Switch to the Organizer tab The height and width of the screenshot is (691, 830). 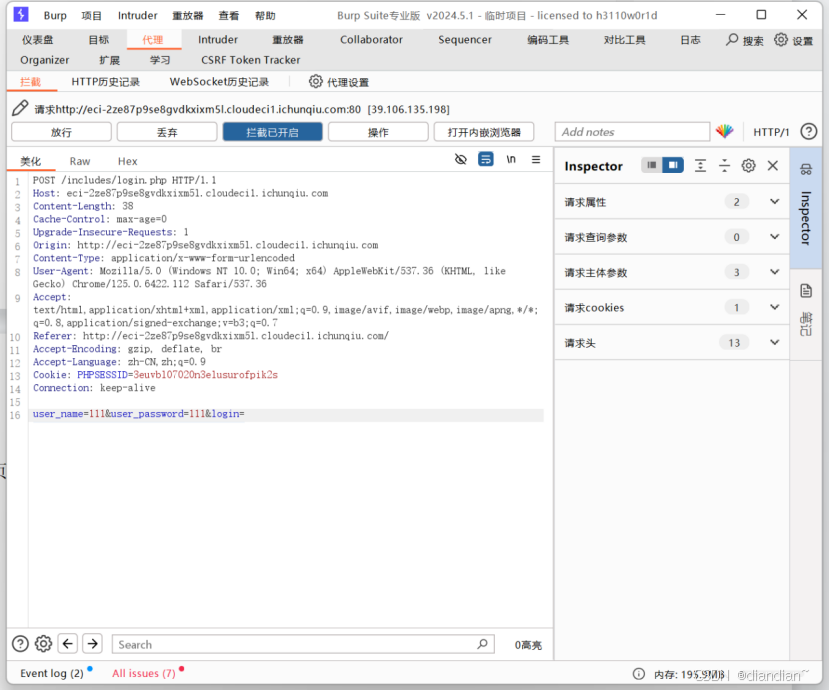(x=44, y=60)
